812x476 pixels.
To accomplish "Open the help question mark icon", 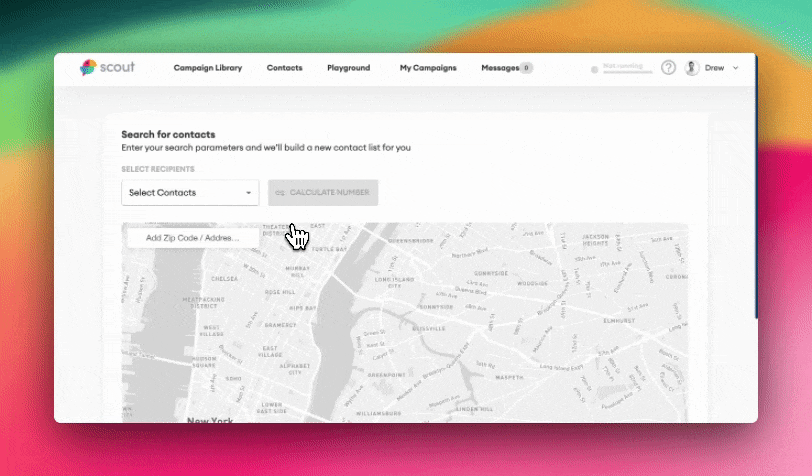I will 668,67.
